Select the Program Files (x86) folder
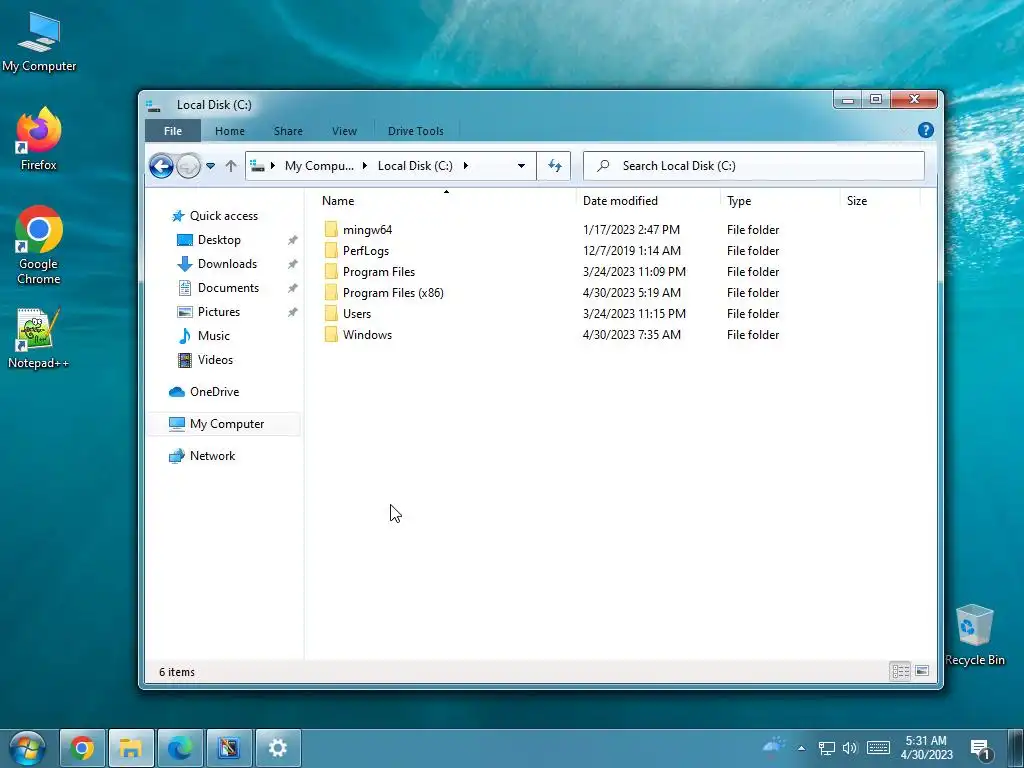The image size is (1024, 768). [x=393, y=293]
